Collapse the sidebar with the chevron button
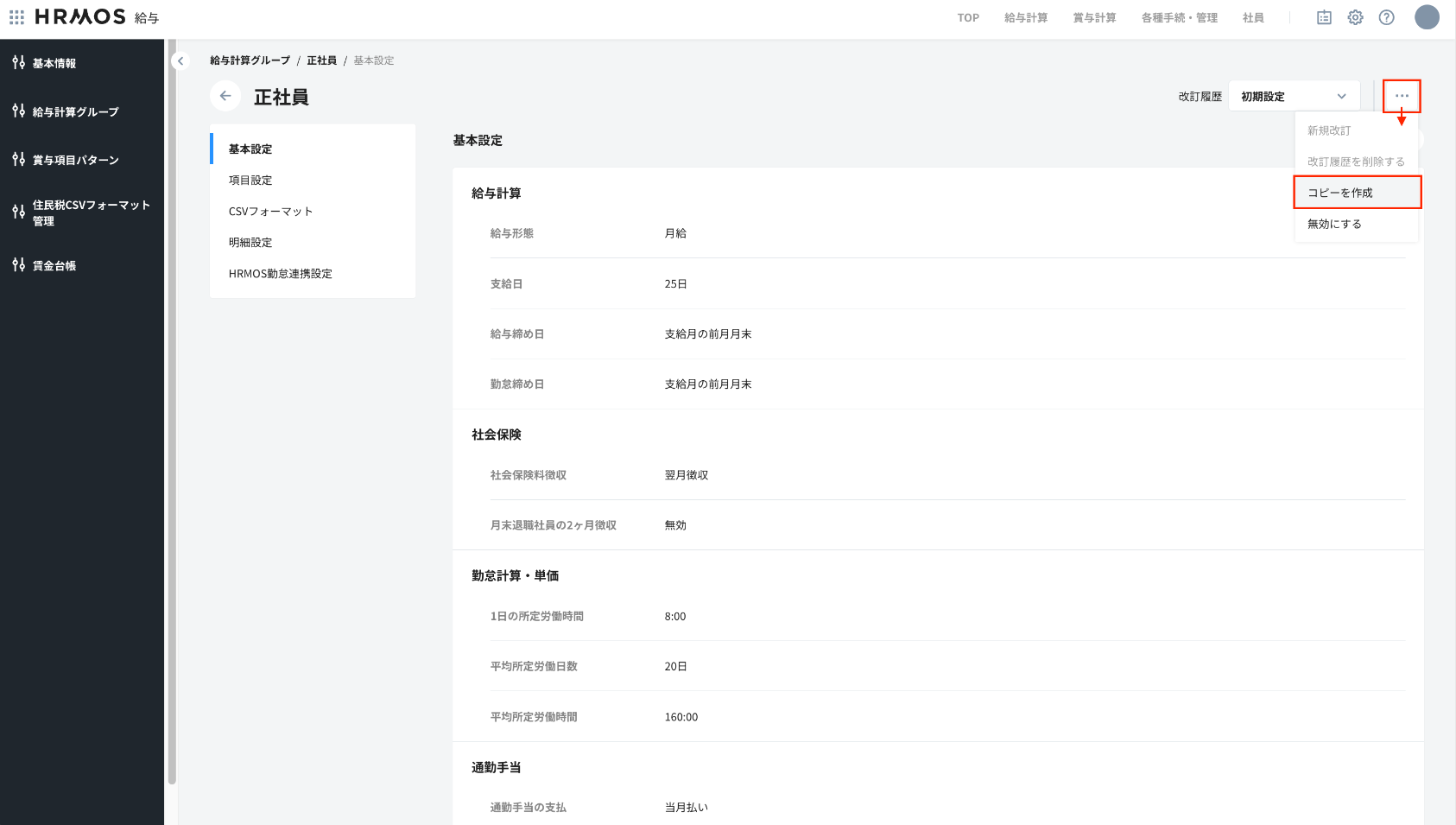This screenshot has height=825, width=1456. click(180, 60)
